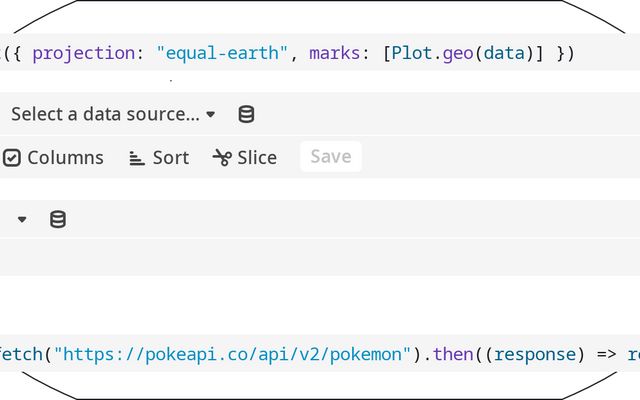Click the 'projection' keyword in the code cell
Viewport: 640px width, 400px height.
tap(83, 53)
